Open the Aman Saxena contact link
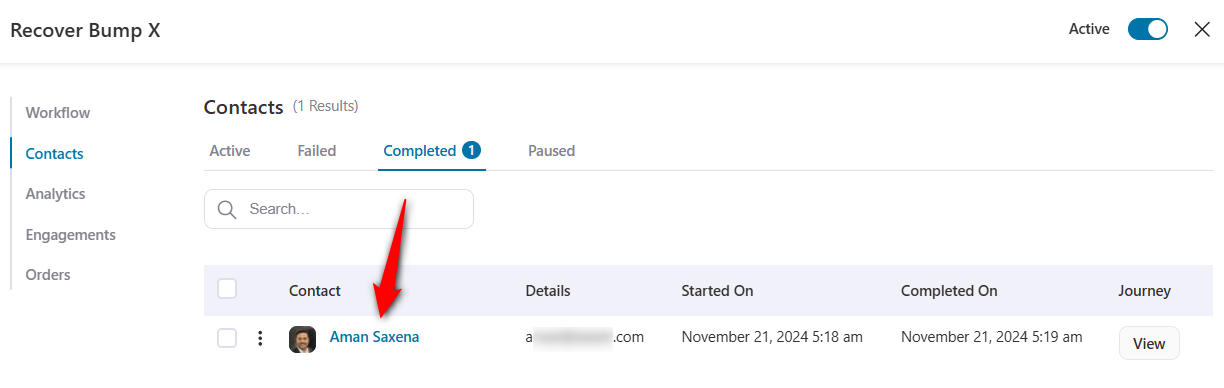This screenshot has height=388, width=1224. [x=374, y=338]
